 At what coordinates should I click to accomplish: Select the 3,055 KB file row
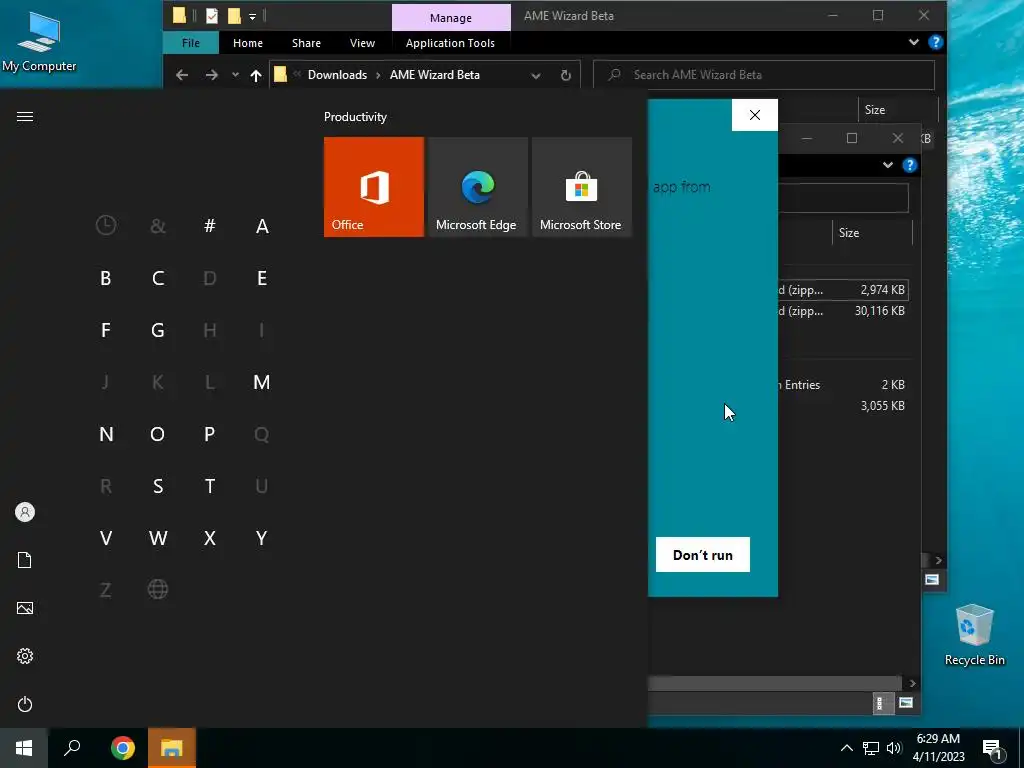[x=842, y=406]
